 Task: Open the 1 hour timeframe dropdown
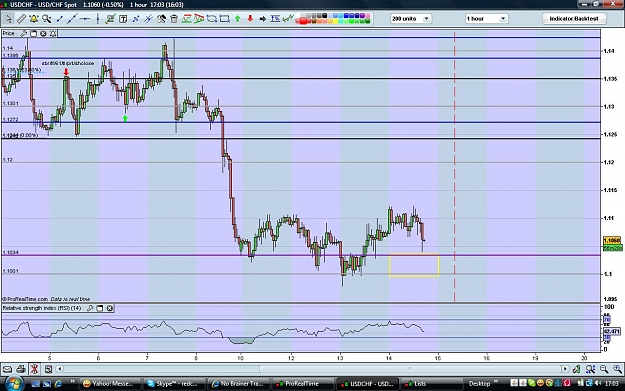486,18
